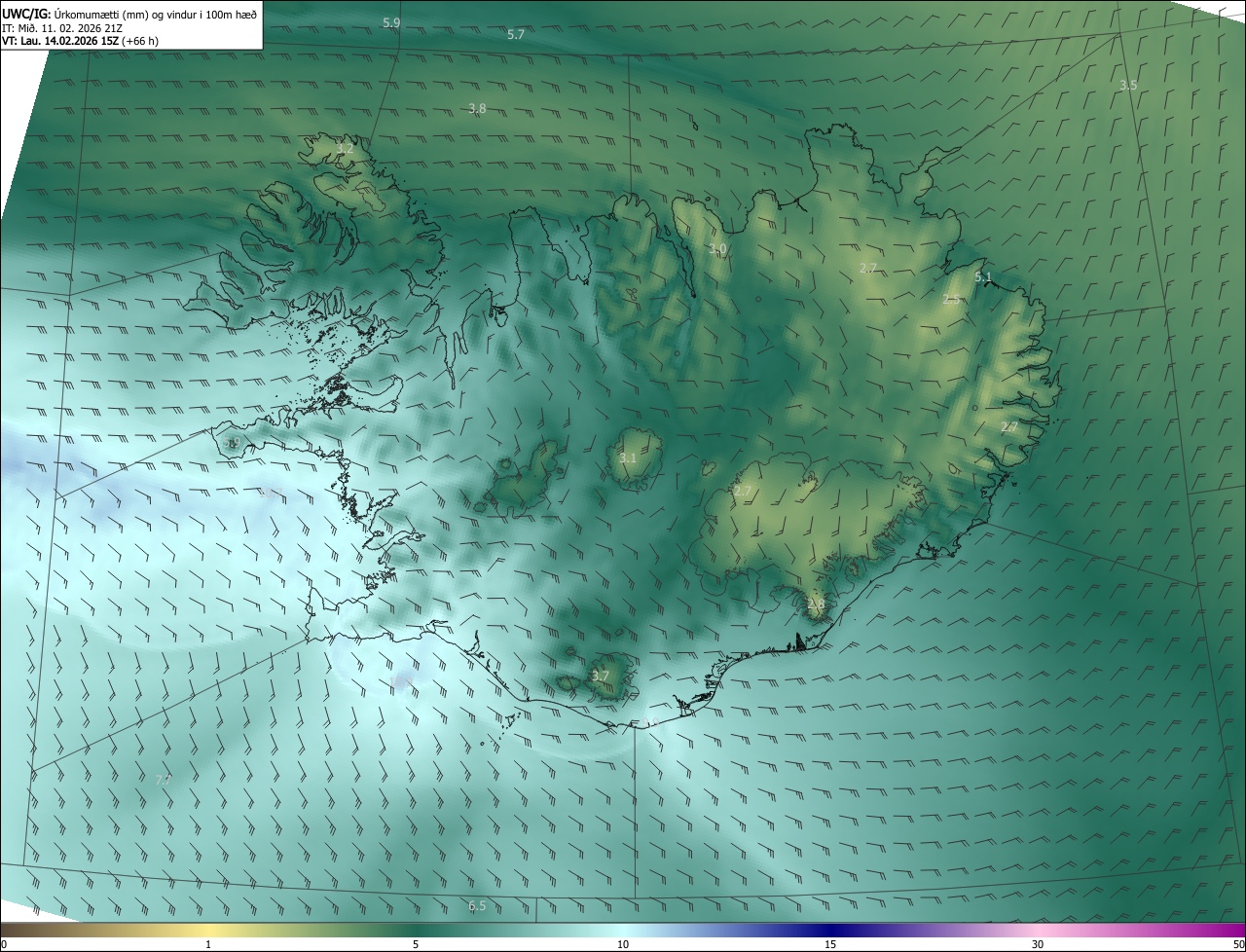Click the 15 tick label on the color scale
Image resolution: width=1246 pixels, height=952 pixels.
tap(830, 944)
